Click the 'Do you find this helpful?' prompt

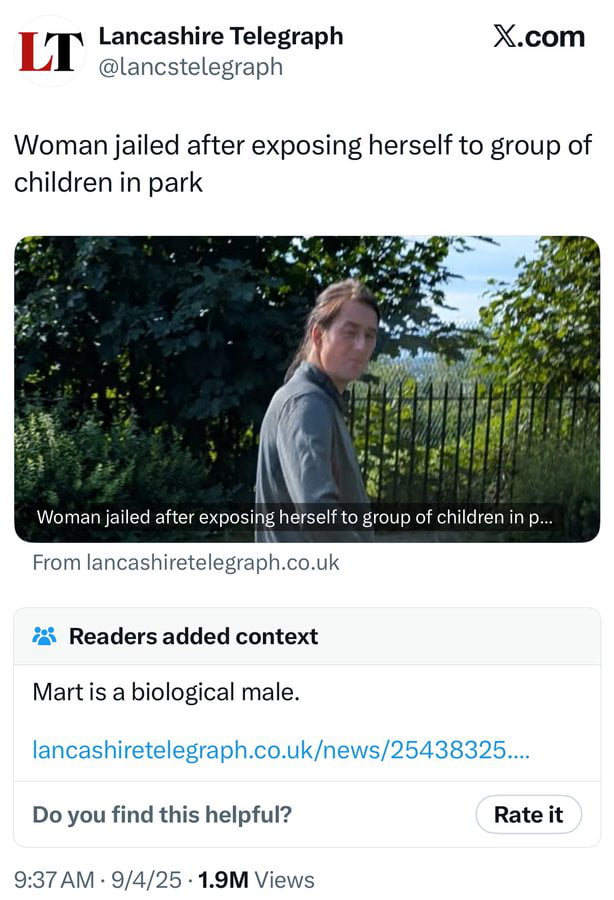tap(162, 814)
